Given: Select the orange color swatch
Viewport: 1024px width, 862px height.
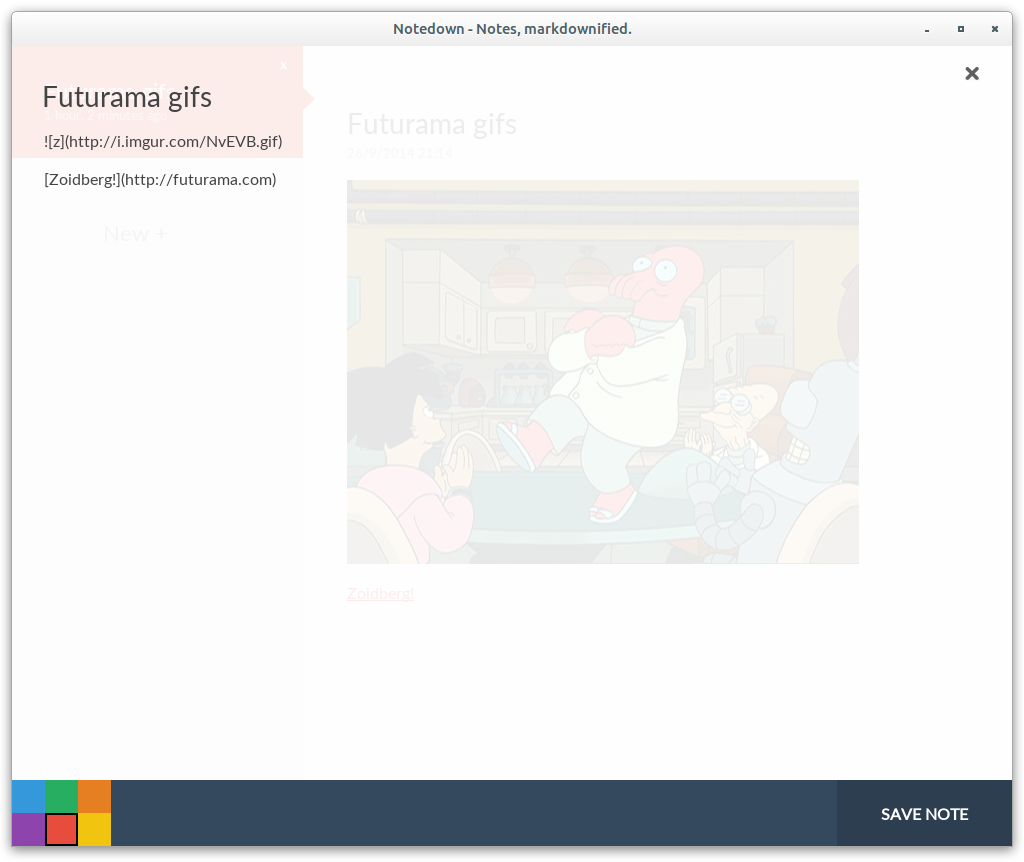Looking at the screenshot, I should pyautogui.click(x=95, y=796).
